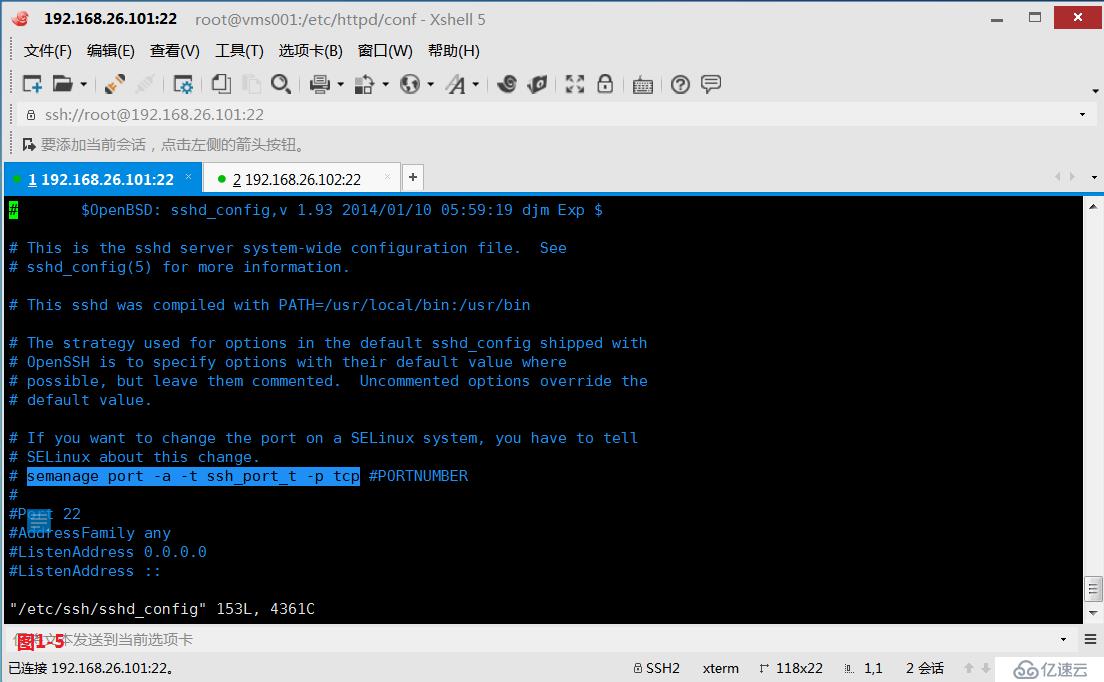The image size is (1104, 682).
Task: Click the Xshell app icon in title bar
Action: [20, 19]
